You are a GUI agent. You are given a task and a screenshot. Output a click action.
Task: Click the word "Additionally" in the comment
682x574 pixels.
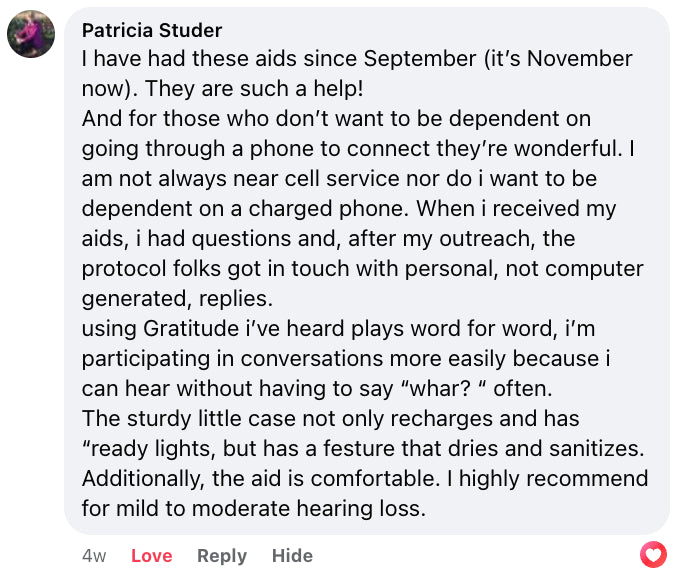pyautogui.click(x=142, y=479)
